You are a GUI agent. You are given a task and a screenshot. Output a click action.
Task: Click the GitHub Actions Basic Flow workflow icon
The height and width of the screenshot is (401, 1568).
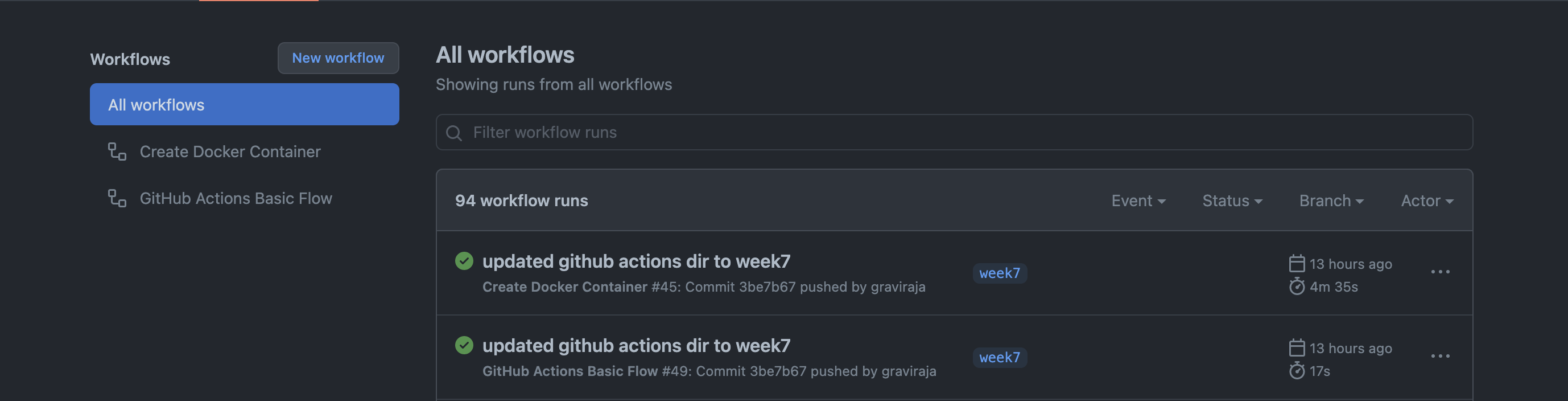(x=117, y=198)
